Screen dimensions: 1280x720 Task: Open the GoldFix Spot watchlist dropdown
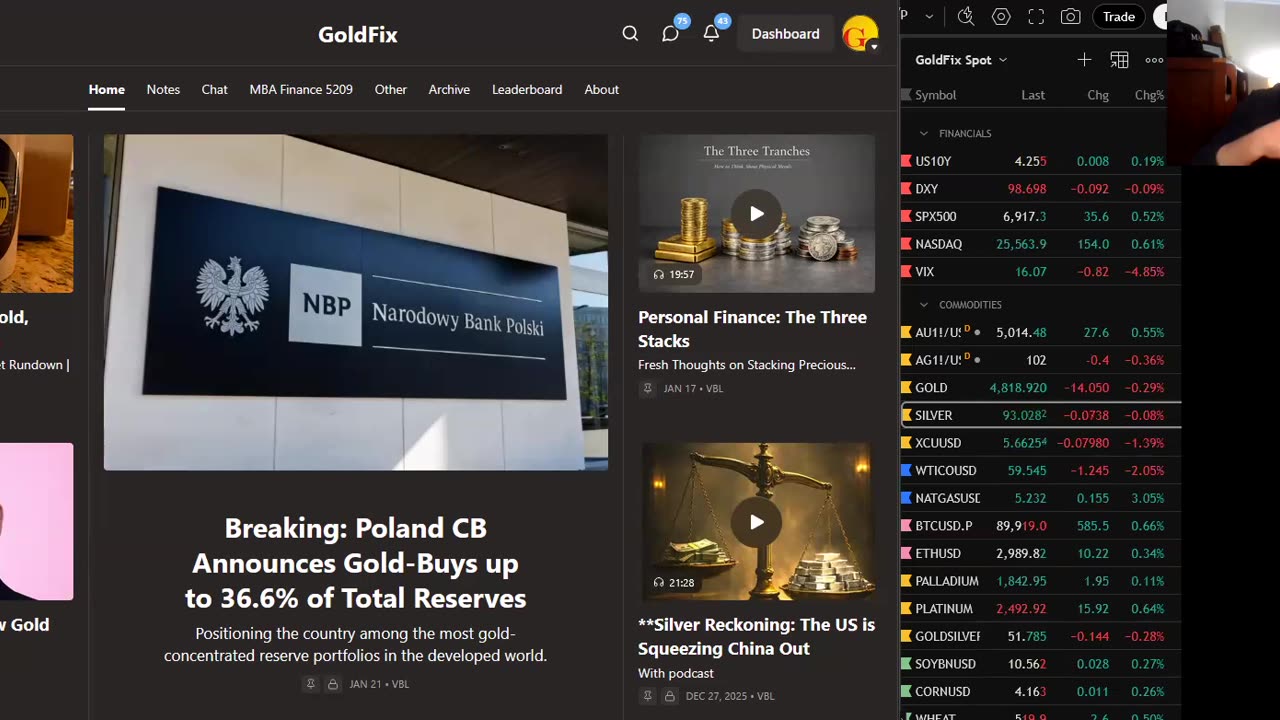[x=961, y=60]
